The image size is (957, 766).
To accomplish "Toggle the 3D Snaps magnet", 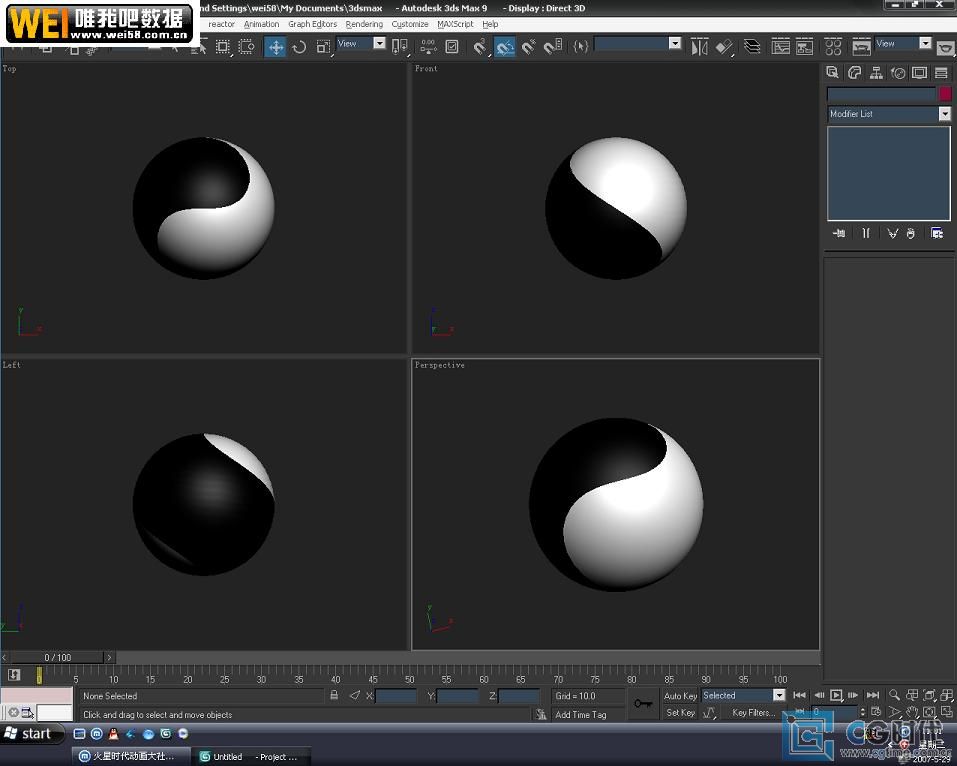I will pos(480,47).
